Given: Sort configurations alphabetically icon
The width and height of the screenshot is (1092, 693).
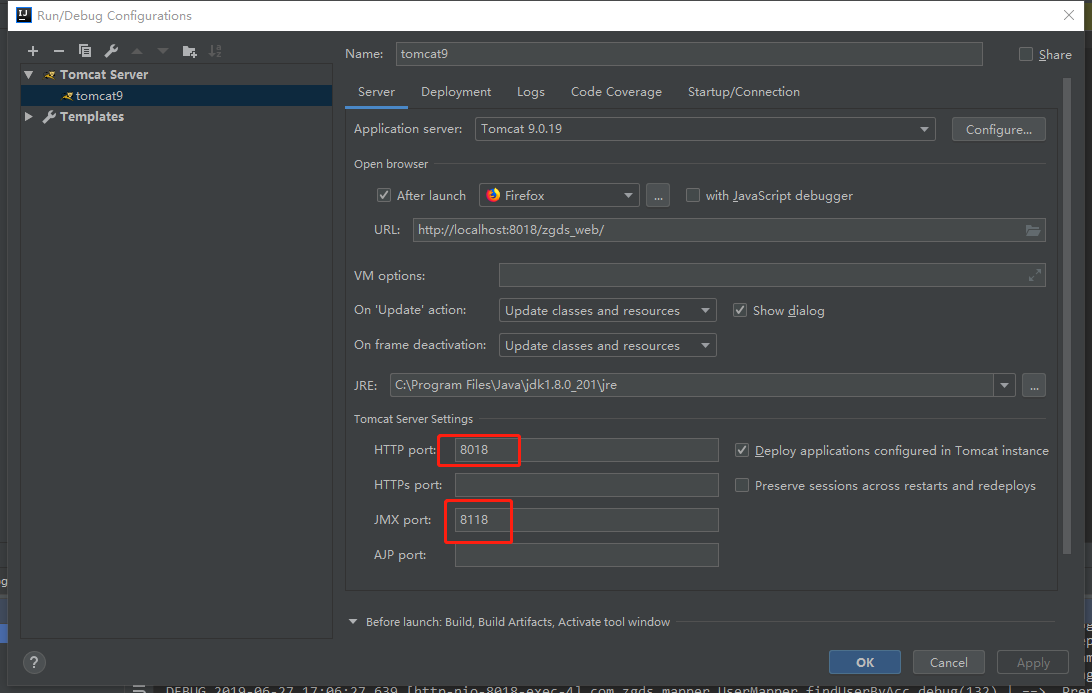Looking at the screenshot, I should (x=215, y=51).
